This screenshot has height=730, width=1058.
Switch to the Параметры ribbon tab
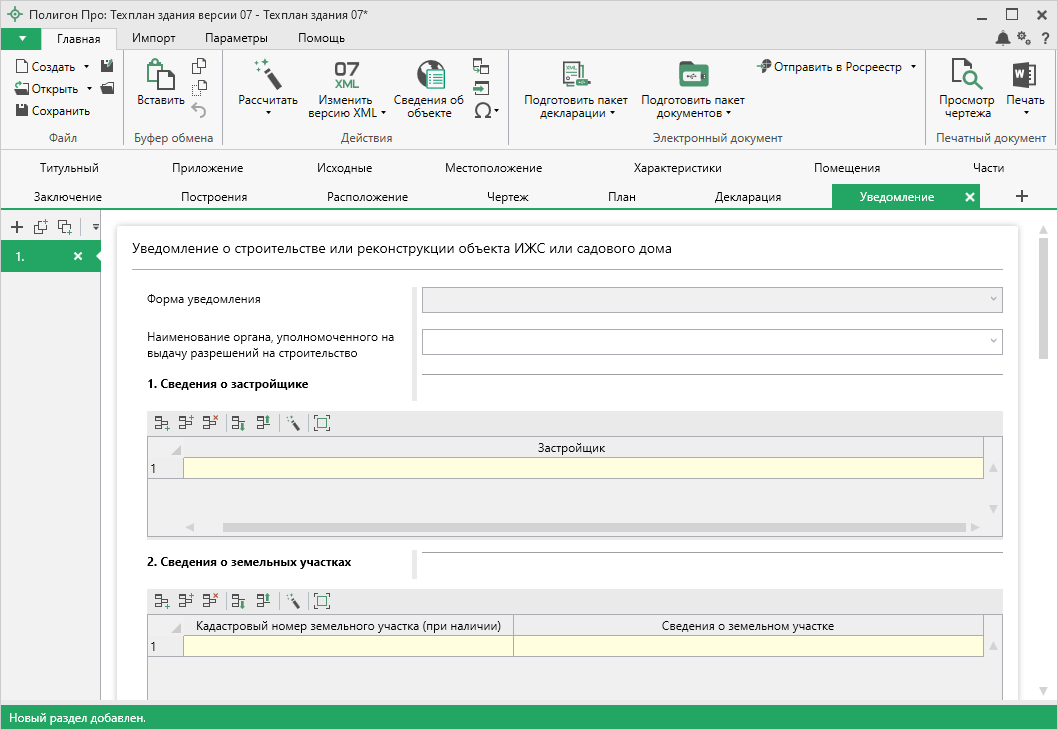236,38
